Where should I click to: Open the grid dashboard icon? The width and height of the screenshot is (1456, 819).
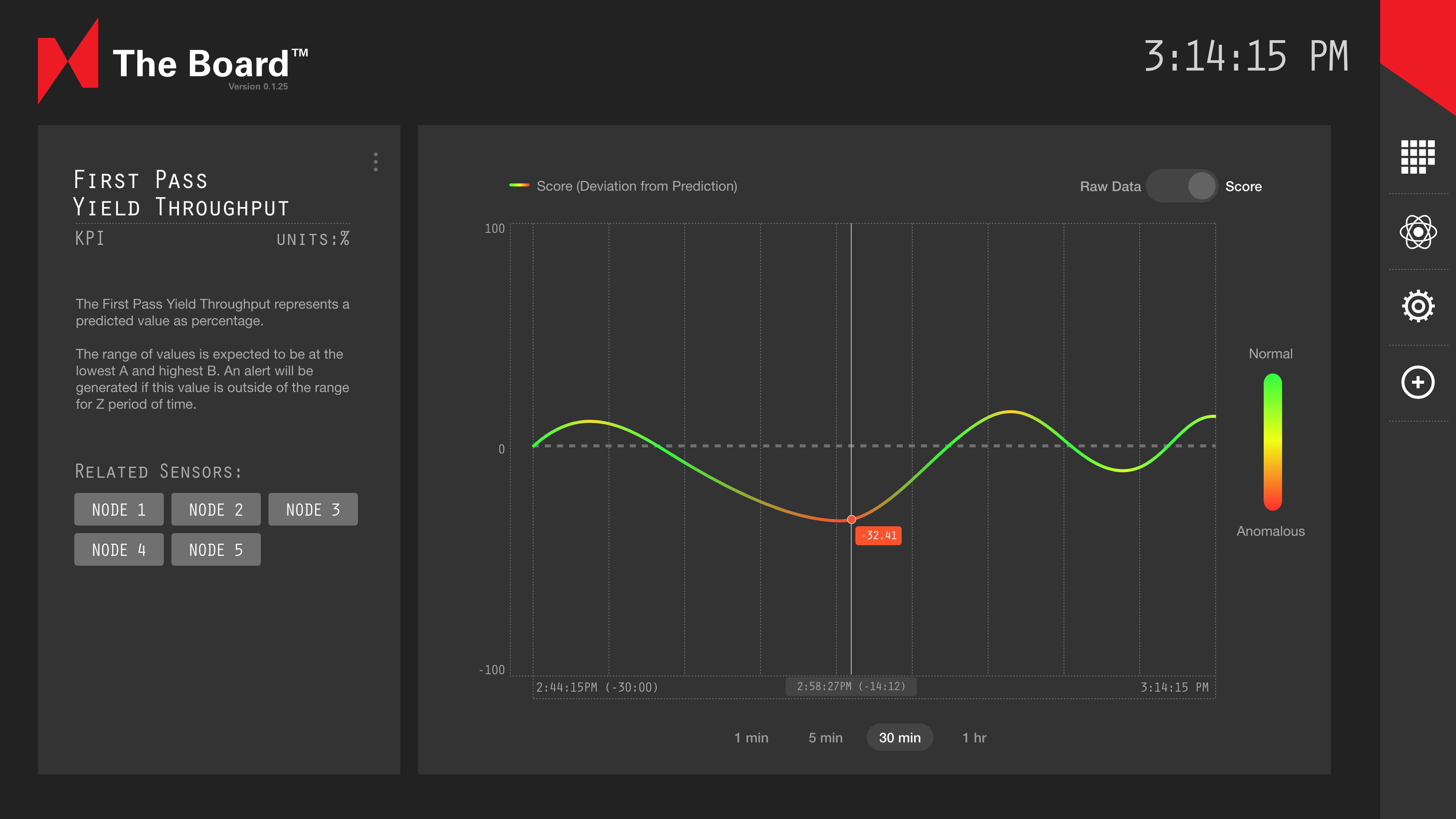1418,157
